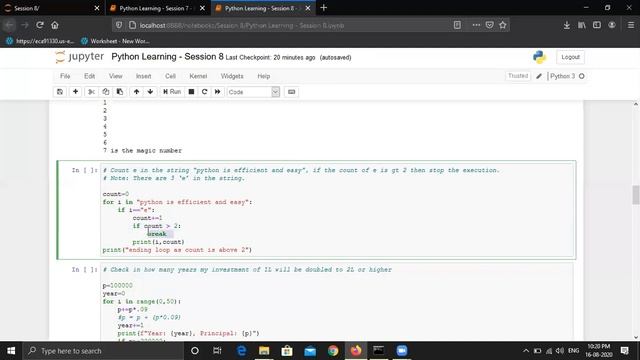This screenshot has height=360, width=640.
Task: Open File Explorer from taskbar
Action: tap(264, 351)
